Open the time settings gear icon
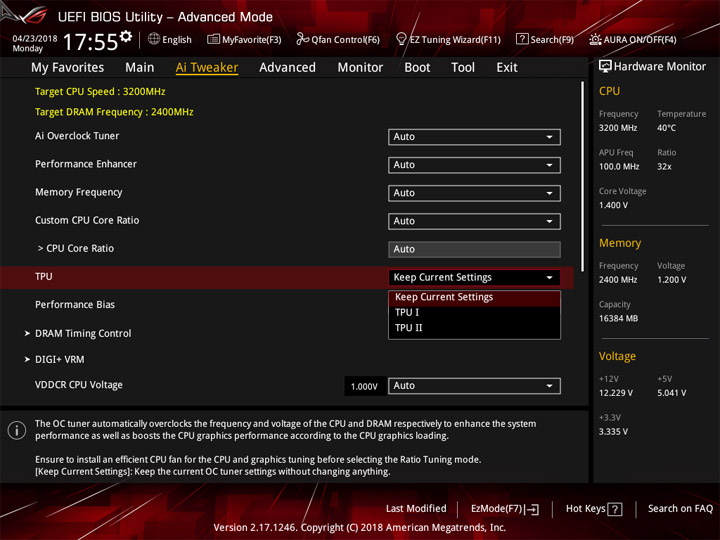Screen dimensions: 720x540 [x=126, y=36]
